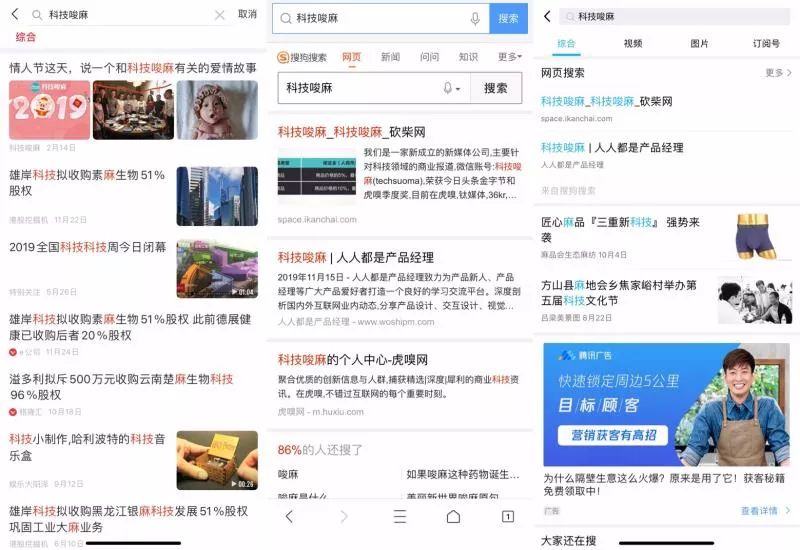Open the browser menu hamburger icon
Image resolution: width=800 pixels, height=550 pixels.
pos(399,516)
